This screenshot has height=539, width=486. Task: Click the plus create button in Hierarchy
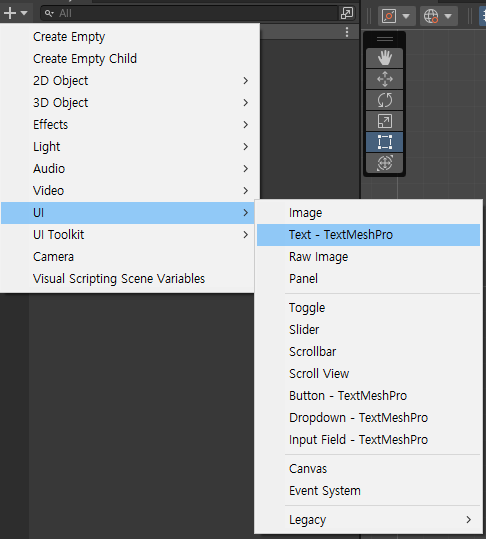point(10,13)
